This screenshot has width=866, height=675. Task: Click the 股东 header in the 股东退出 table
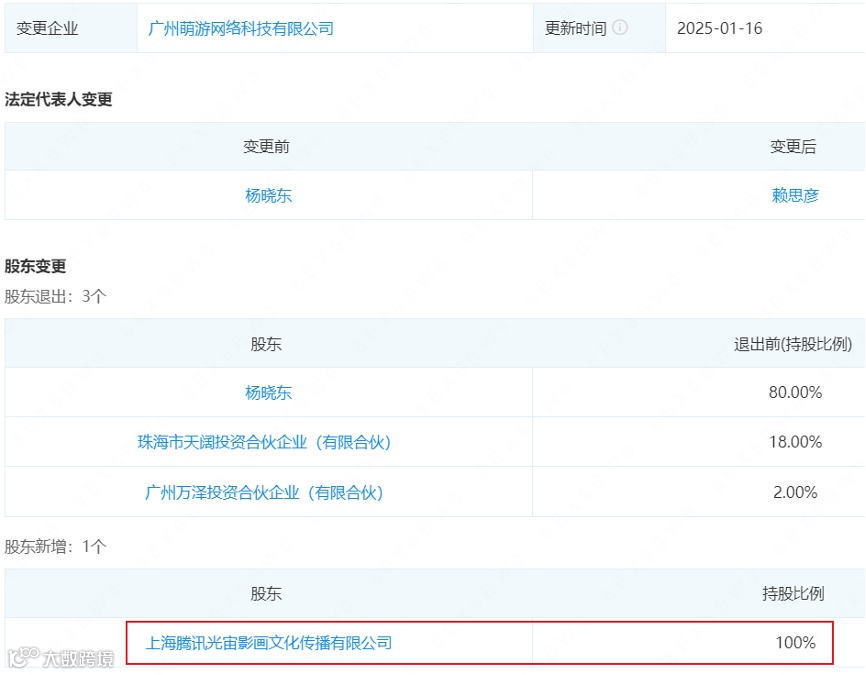tap(266, 344)
